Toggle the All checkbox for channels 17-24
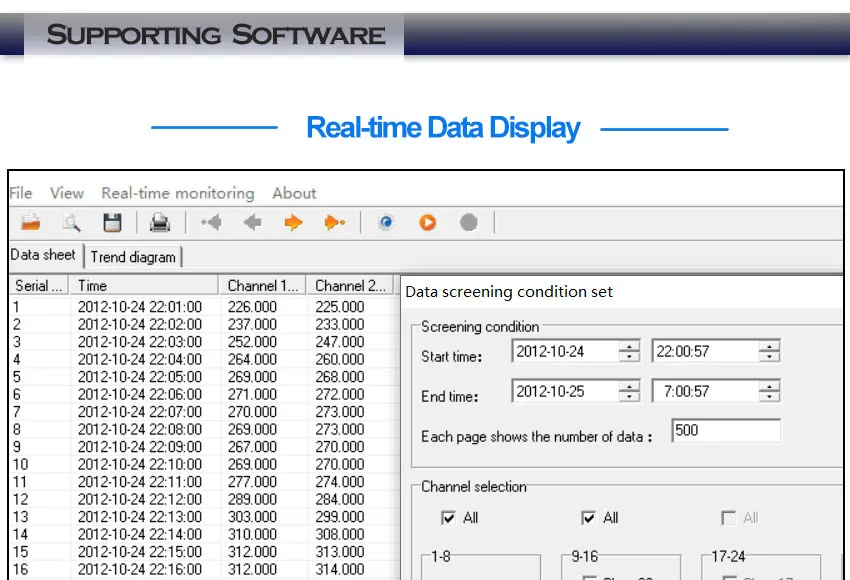The height and width of the screenshot is (580, 850). point(729,518)
